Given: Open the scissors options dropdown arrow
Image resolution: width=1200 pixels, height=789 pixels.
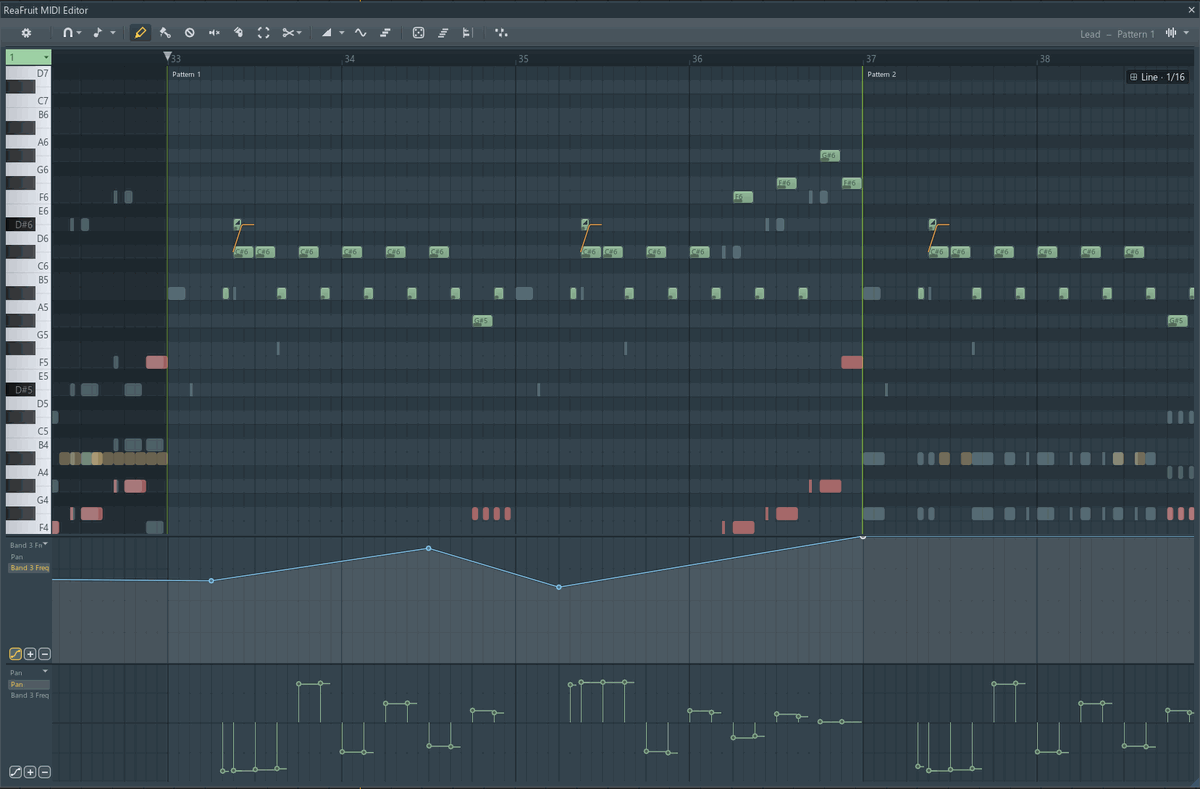Looking at the screenshot, I should (300, 33).
